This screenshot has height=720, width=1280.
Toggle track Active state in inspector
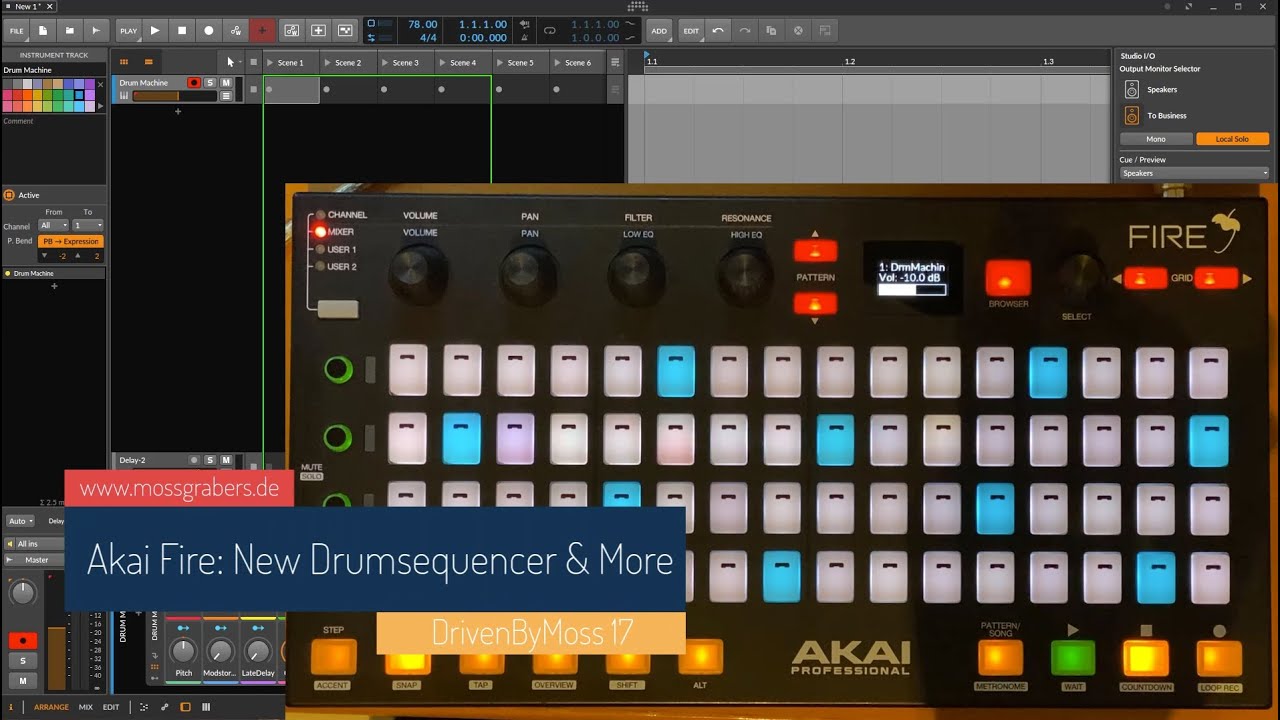point(9,195)
